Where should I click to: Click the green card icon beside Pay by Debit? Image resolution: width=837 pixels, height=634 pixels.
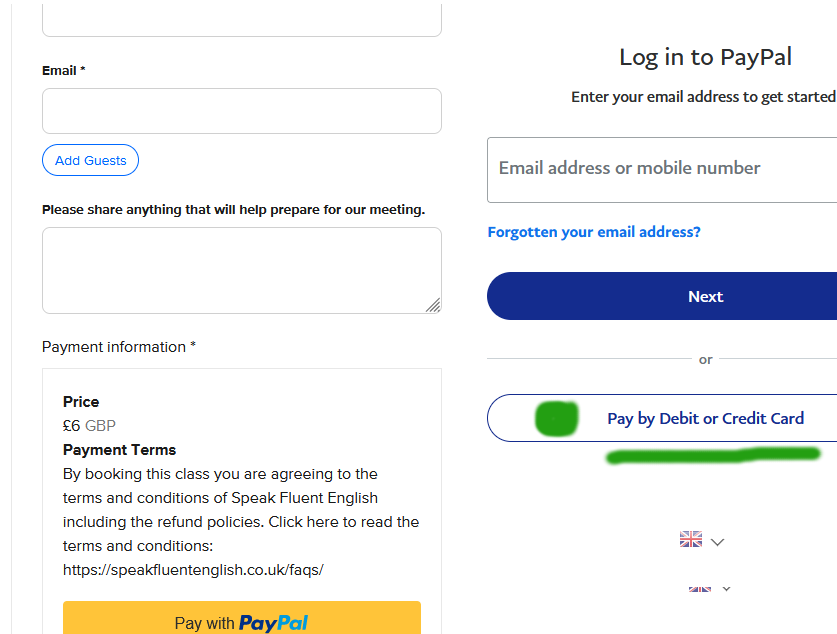(557, 418)
